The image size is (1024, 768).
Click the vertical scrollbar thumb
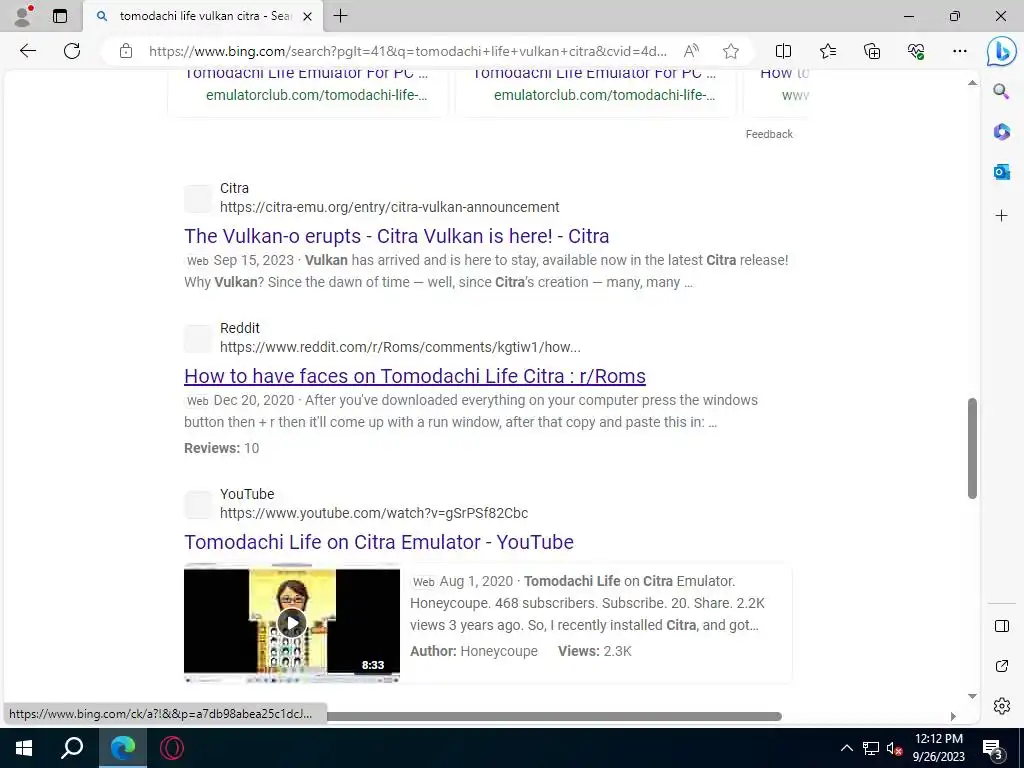pos(972,449)
